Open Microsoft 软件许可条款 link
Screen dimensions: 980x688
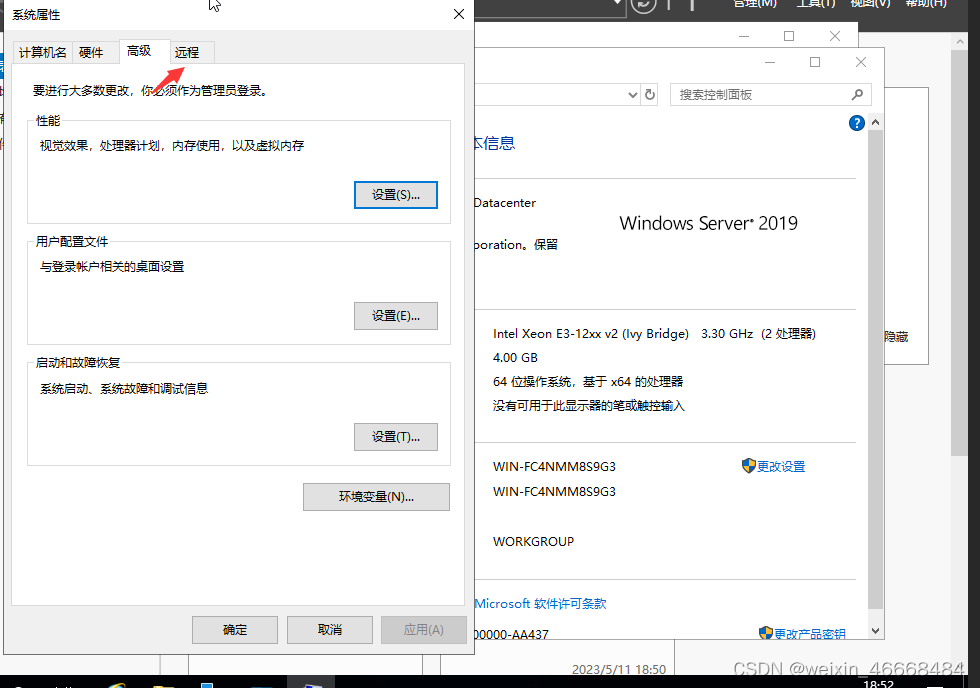(541, 604)
